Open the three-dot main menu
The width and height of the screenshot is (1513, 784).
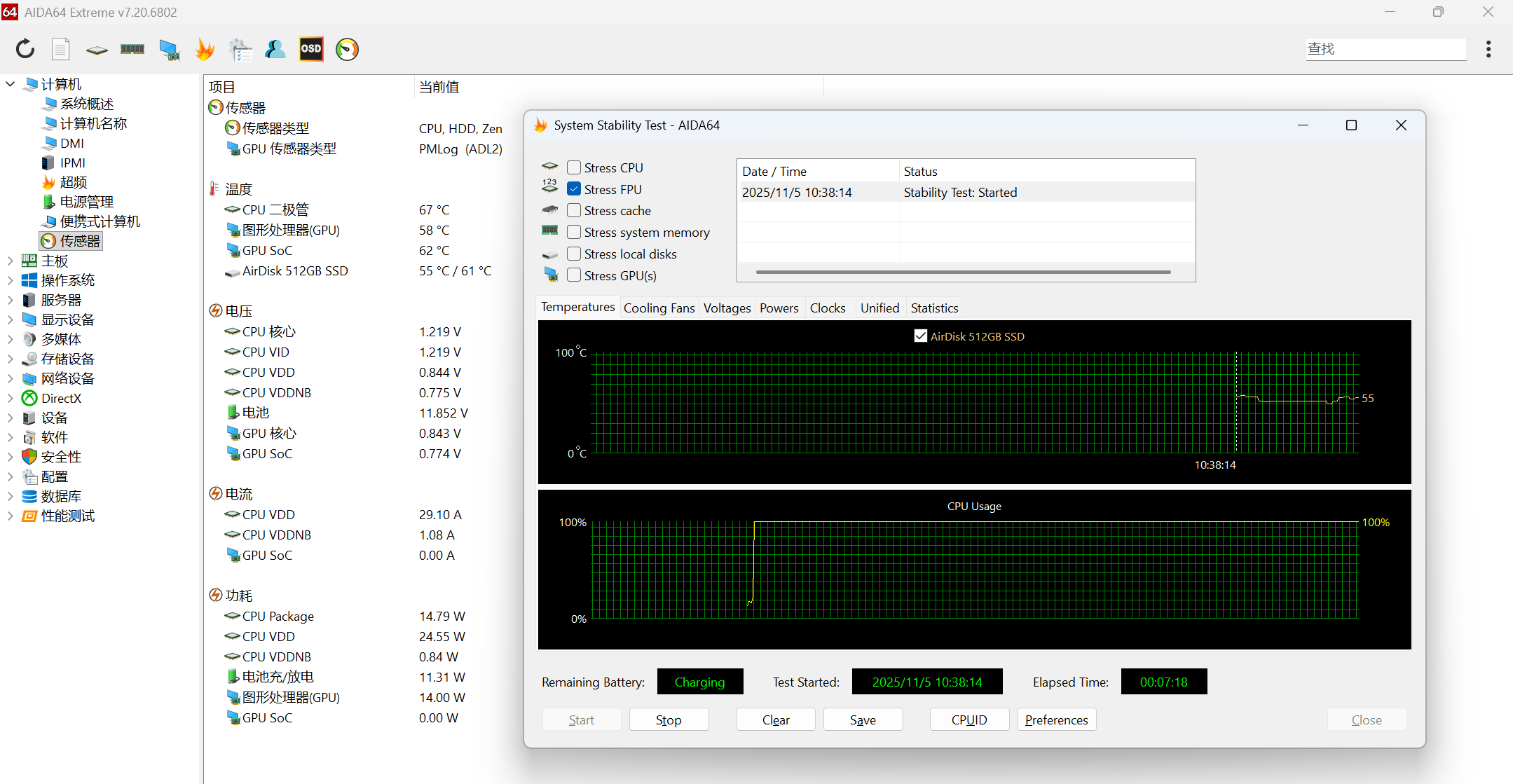pyautogui.click(x=1488, y=49)
